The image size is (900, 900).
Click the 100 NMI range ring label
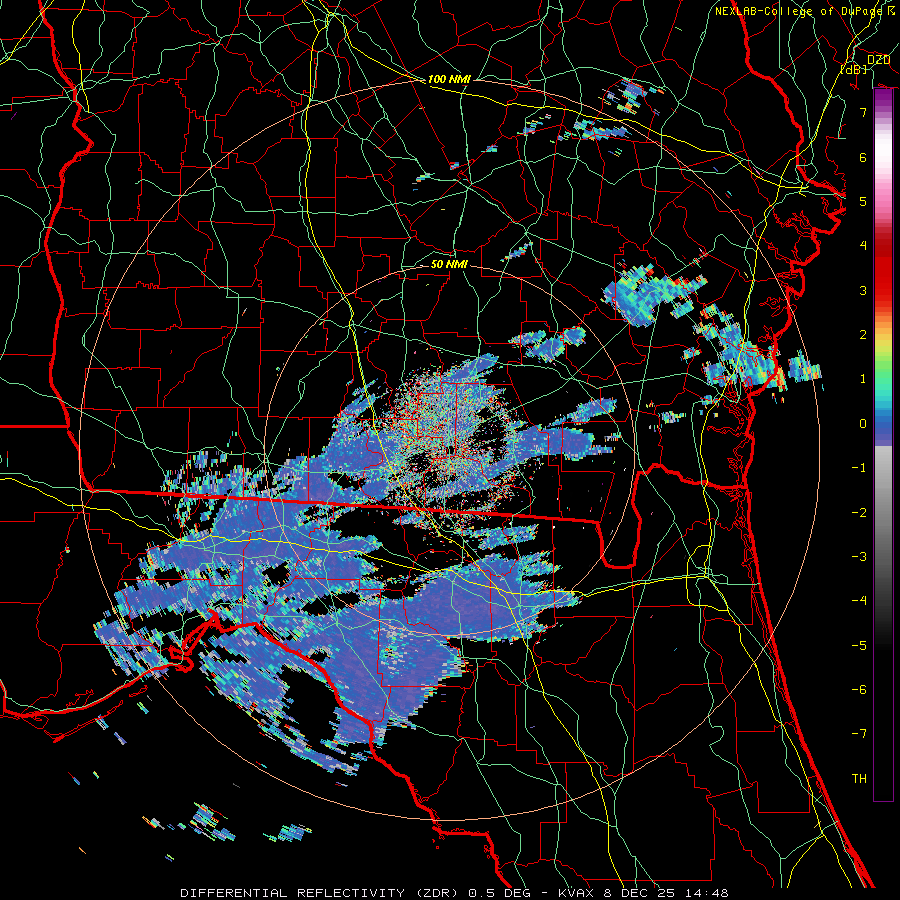point(449,79)
